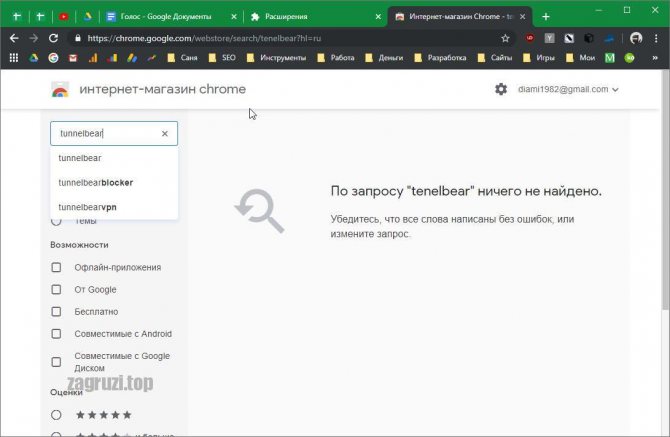Image resolution: width=670 pixels, height=437 pixels.
Task: Show more bookmarks with the double chevron
Action: pyautogui.click(x=655, y=58)
